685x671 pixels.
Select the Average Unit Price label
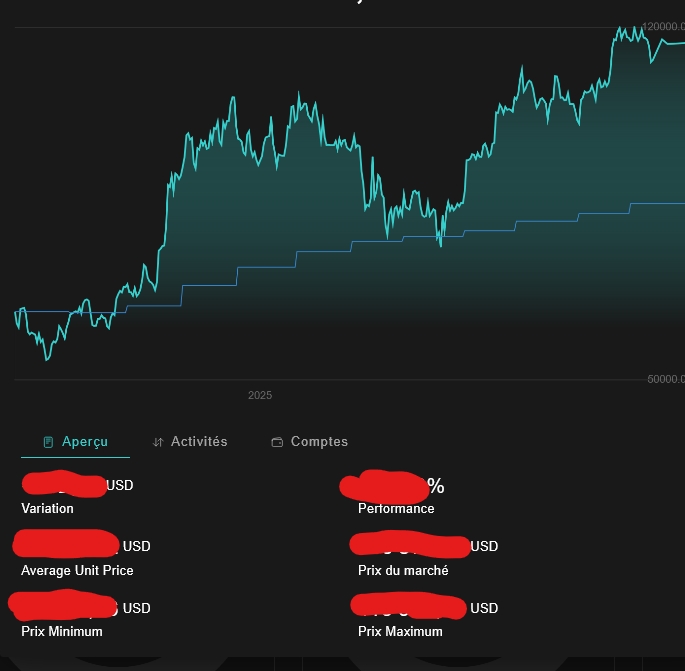point(77,571)
